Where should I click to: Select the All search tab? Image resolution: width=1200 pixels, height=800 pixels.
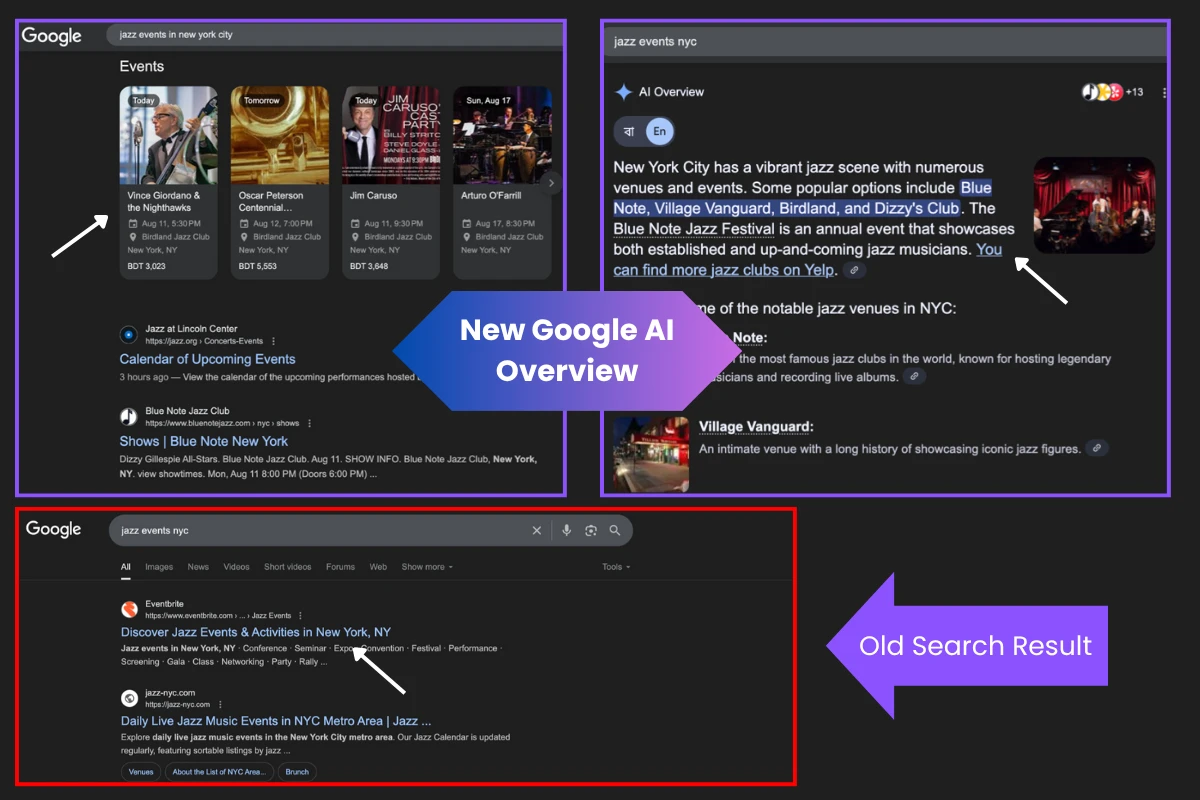click(x=126, y=567)
